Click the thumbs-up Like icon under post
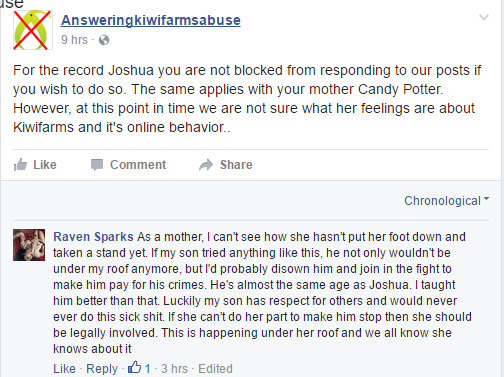The width and height of the screenshot is (504, 377). 20,165
